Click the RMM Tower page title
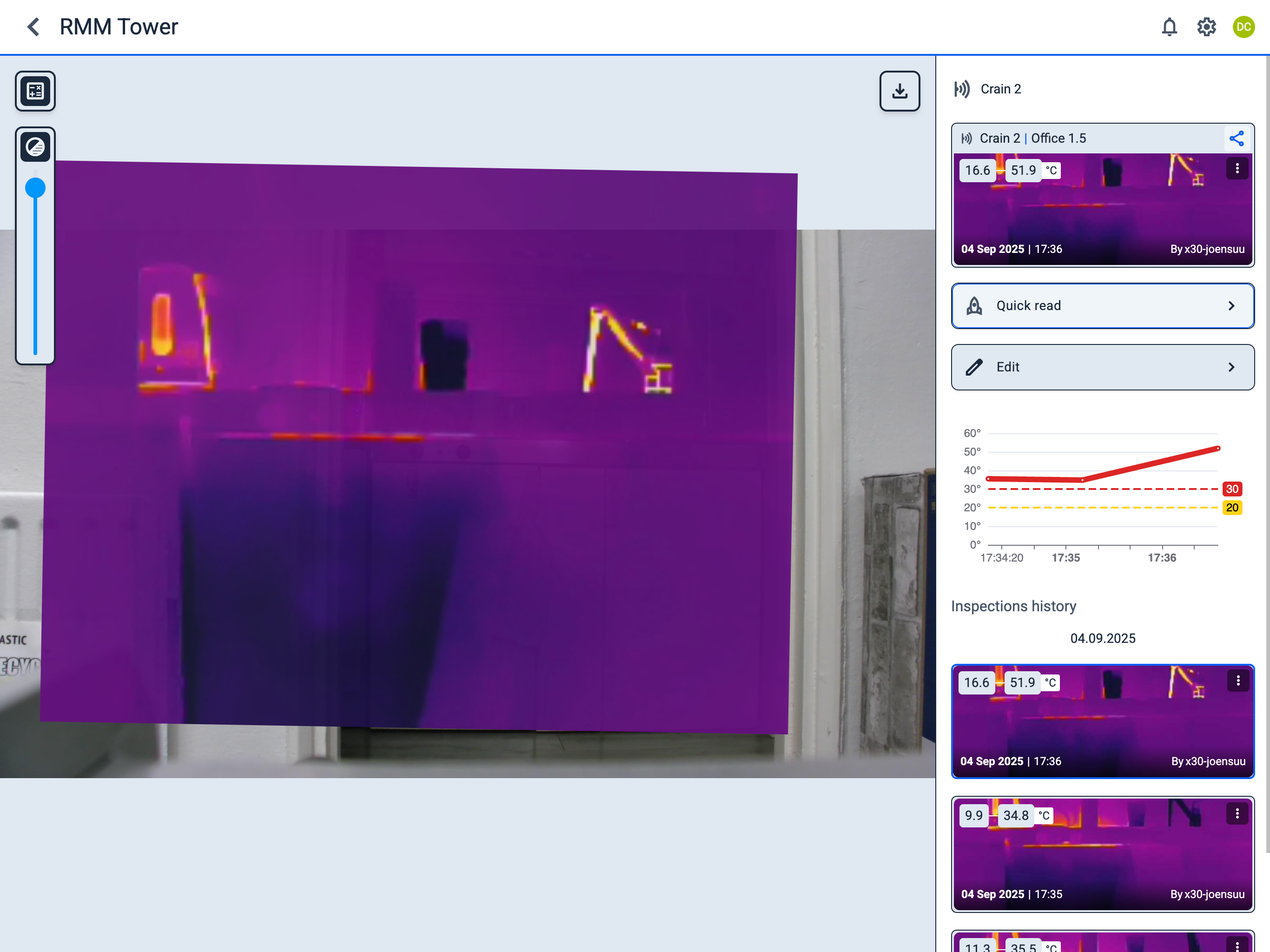Viewport: 1270px width, 952px height. [119, 26]
